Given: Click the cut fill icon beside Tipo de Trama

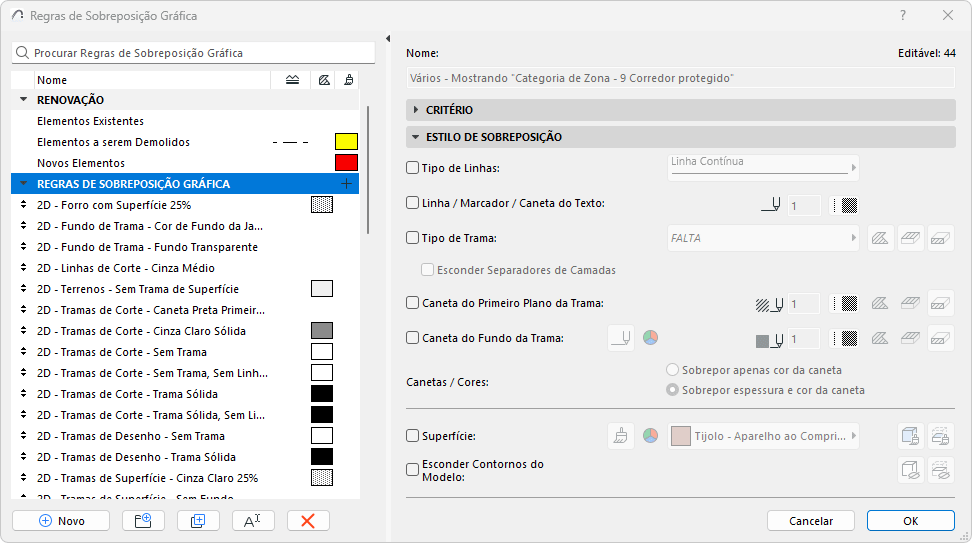Looking at the screenshot, I should pos(880,238).
